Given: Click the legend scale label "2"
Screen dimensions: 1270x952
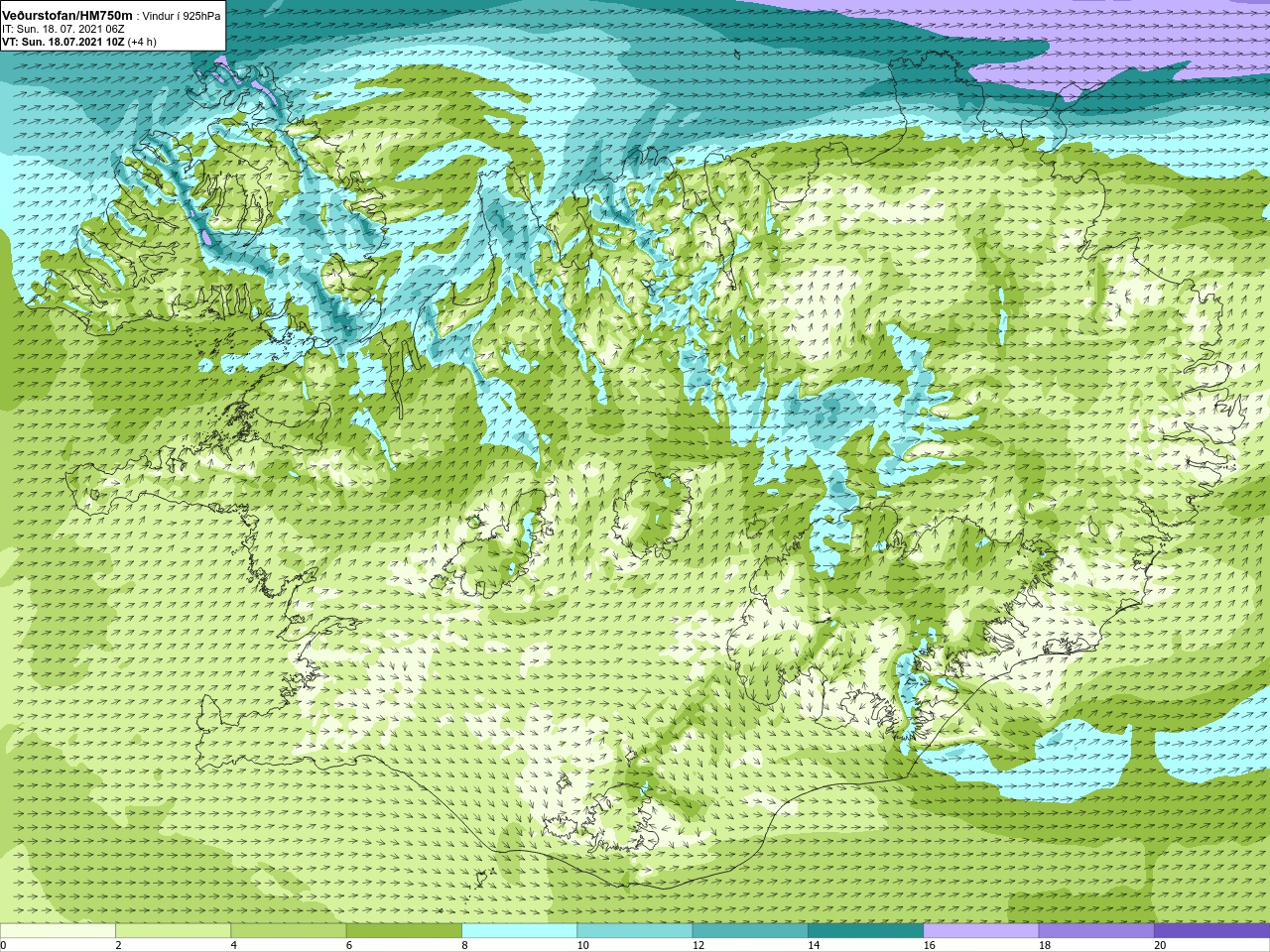Looking at the screenshot, I should click(x=118, y=945).
